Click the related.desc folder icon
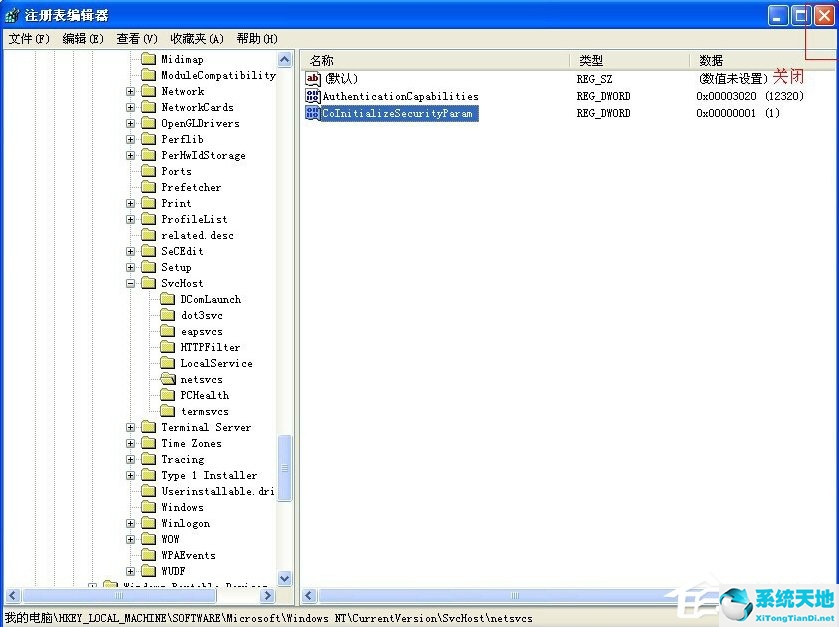This screenshot has width=839, height=627. click(148, 235)
